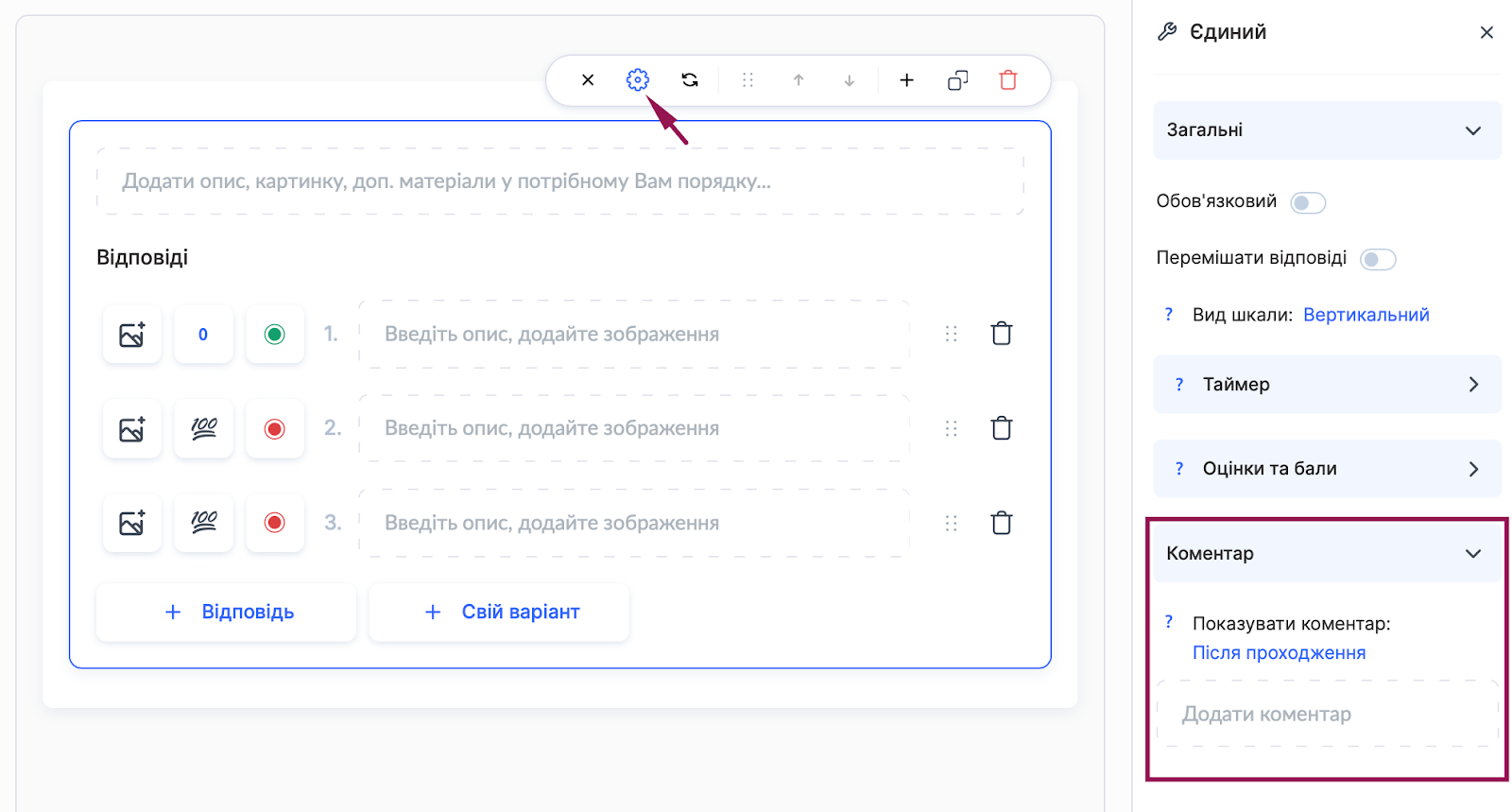Click the Додати коментар field
The image size is (1512, 812).
coord(1328,714)
